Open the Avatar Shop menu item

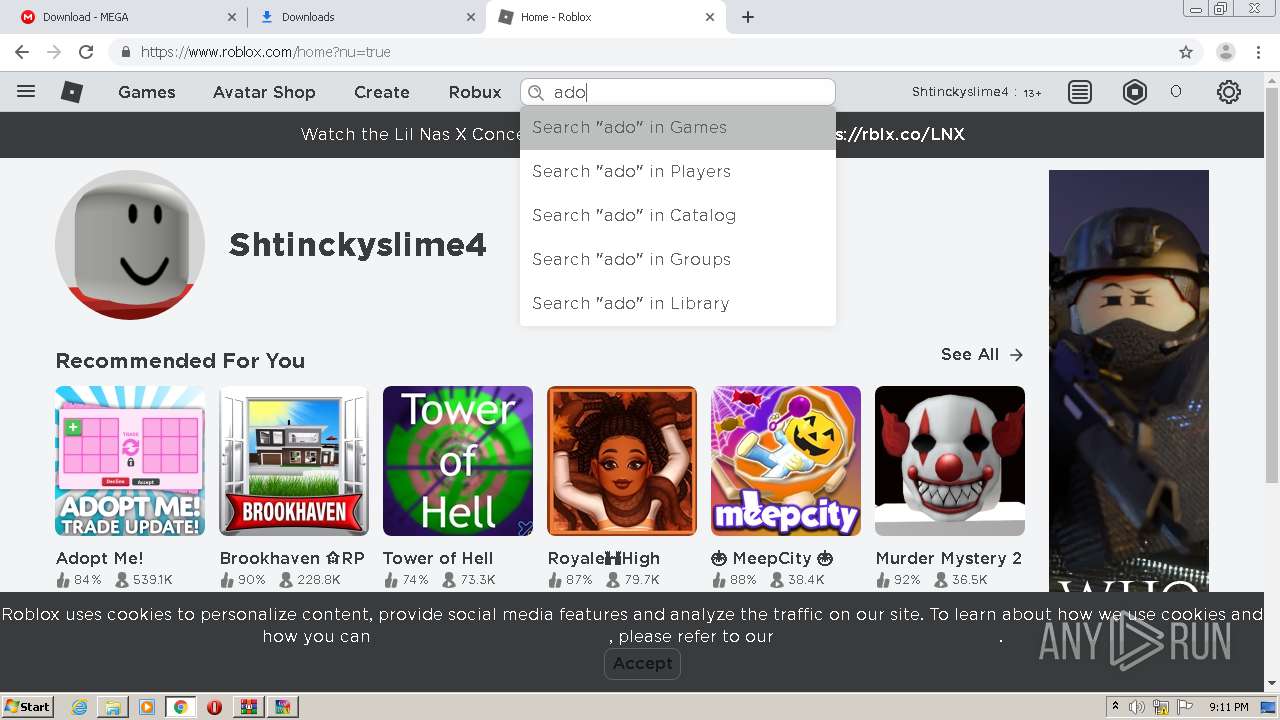[x=264, y=92]
